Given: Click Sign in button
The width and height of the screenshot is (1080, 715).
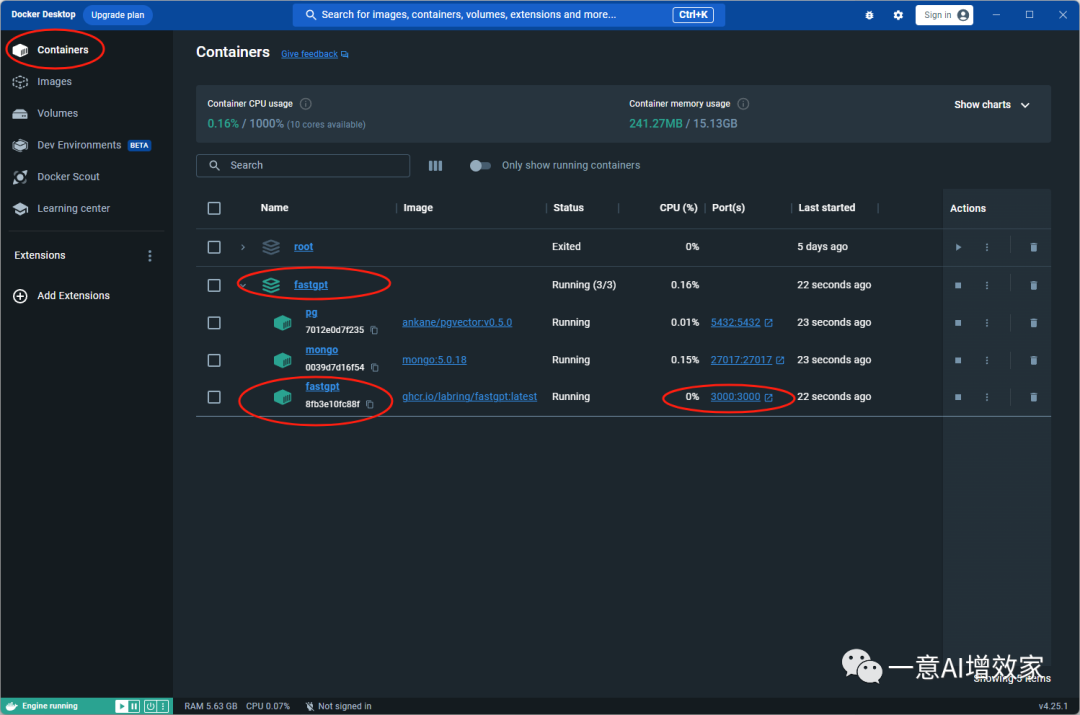Looking at the screenshot, I should click(944, 14).
